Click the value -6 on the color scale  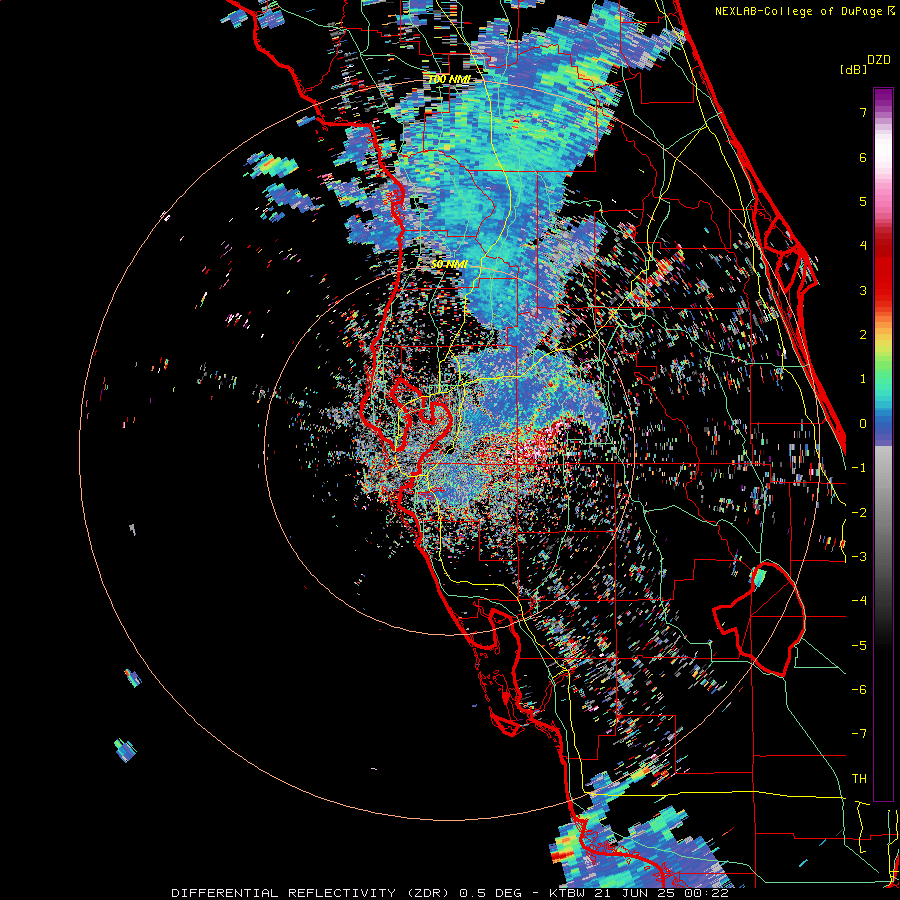[x=859, y=690]
